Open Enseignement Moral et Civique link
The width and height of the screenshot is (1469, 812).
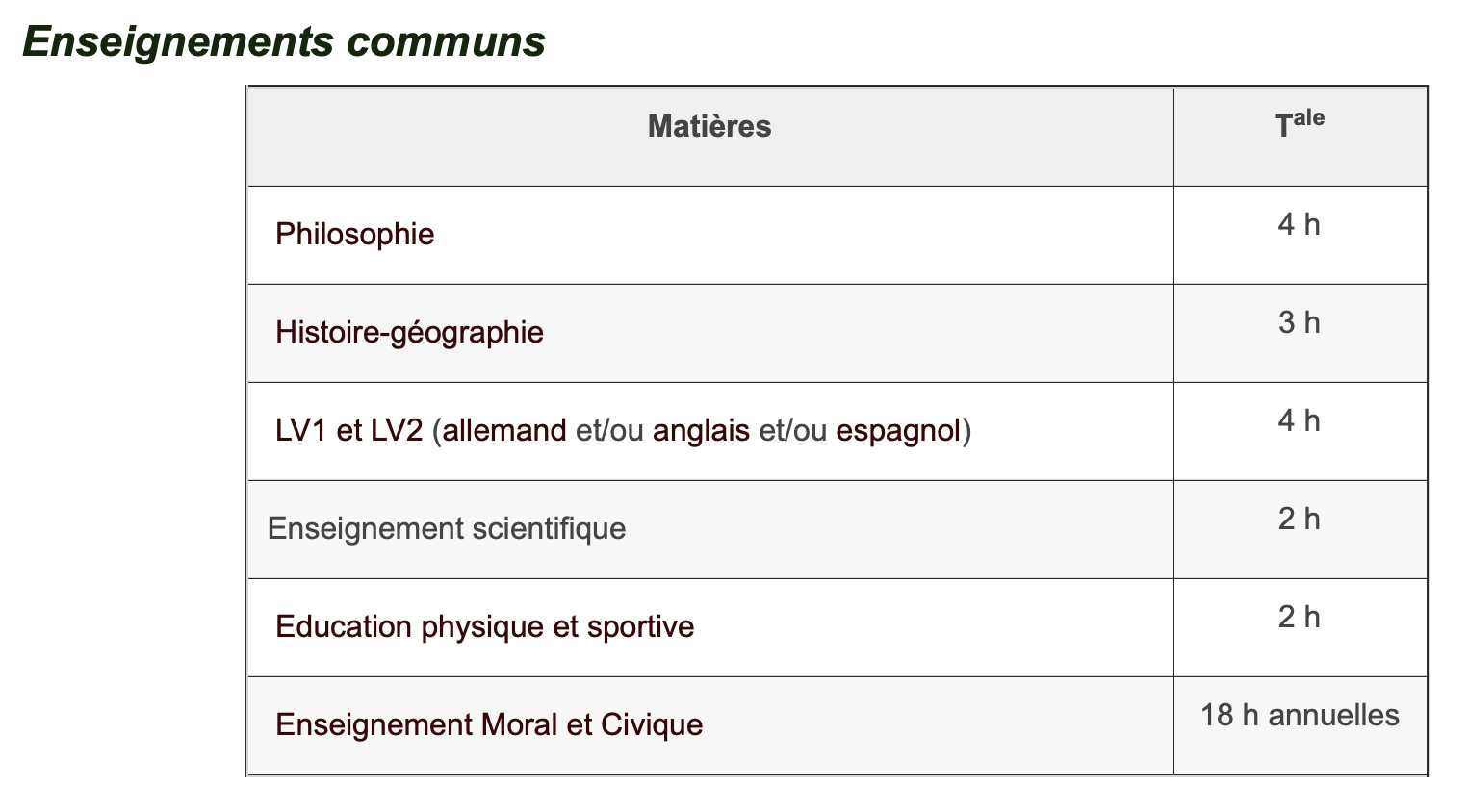coord(489,725)
